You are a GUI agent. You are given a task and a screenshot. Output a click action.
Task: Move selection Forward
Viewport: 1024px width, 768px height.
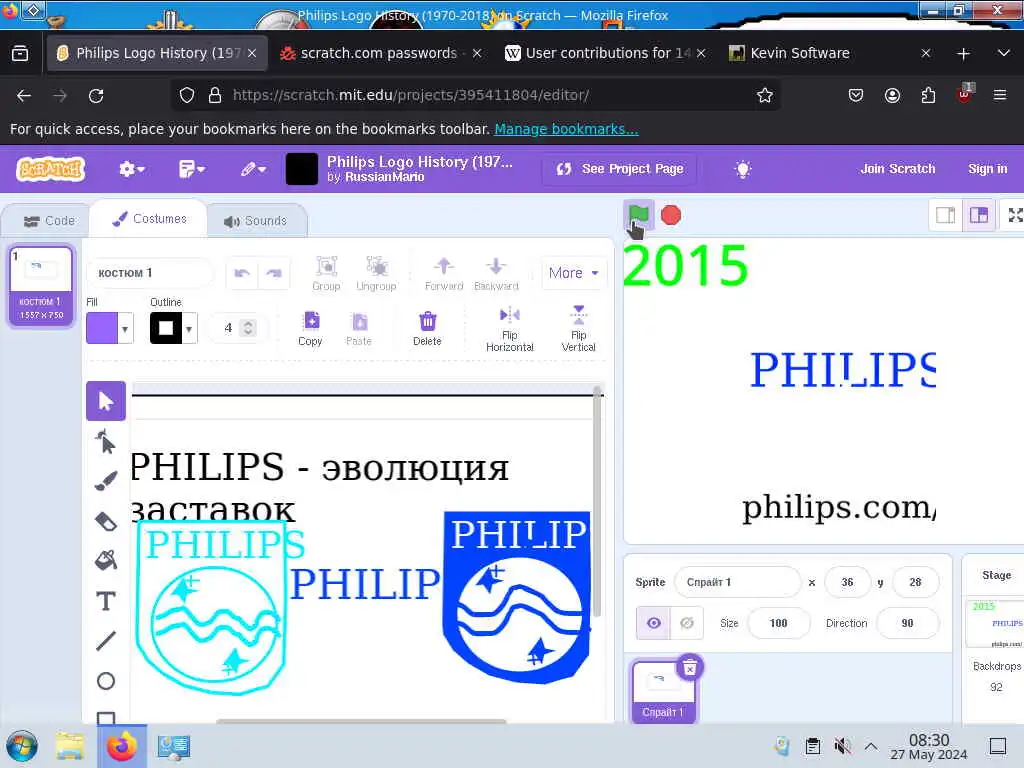tap(444, 273)
